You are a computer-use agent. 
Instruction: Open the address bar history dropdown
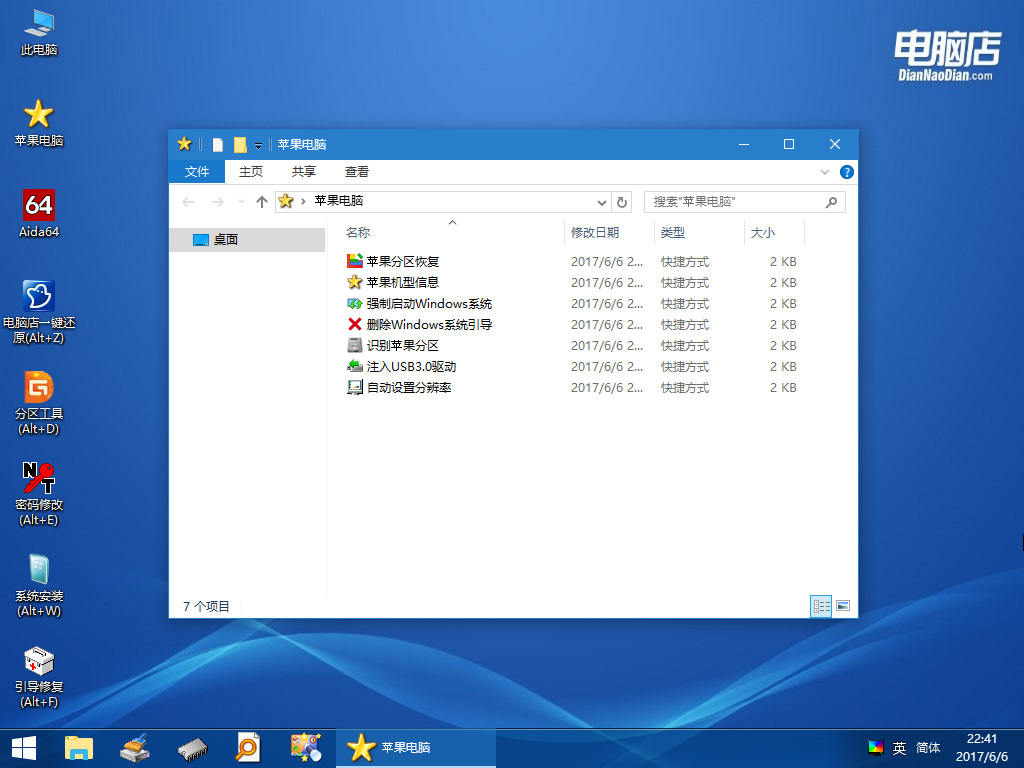tap(601, 202)
